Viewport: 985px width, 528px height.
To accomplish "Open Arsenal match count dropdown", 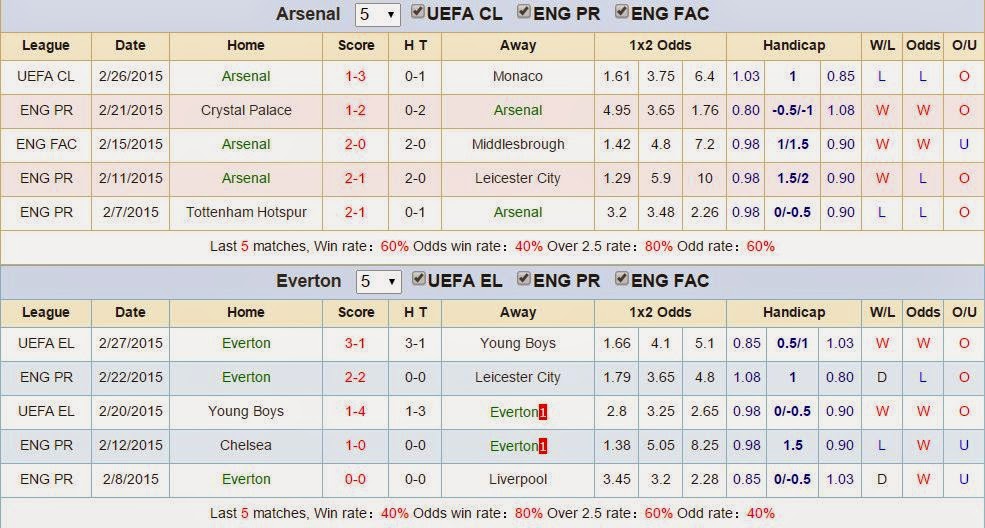I will 378,14.
